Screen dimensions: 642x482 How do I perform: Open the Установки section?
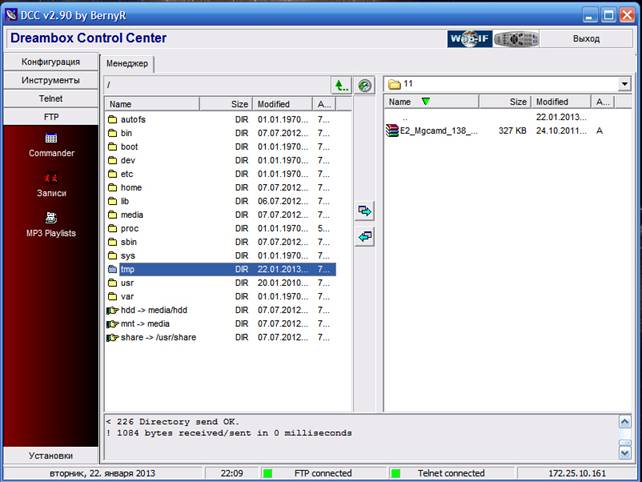coord(51,455)
